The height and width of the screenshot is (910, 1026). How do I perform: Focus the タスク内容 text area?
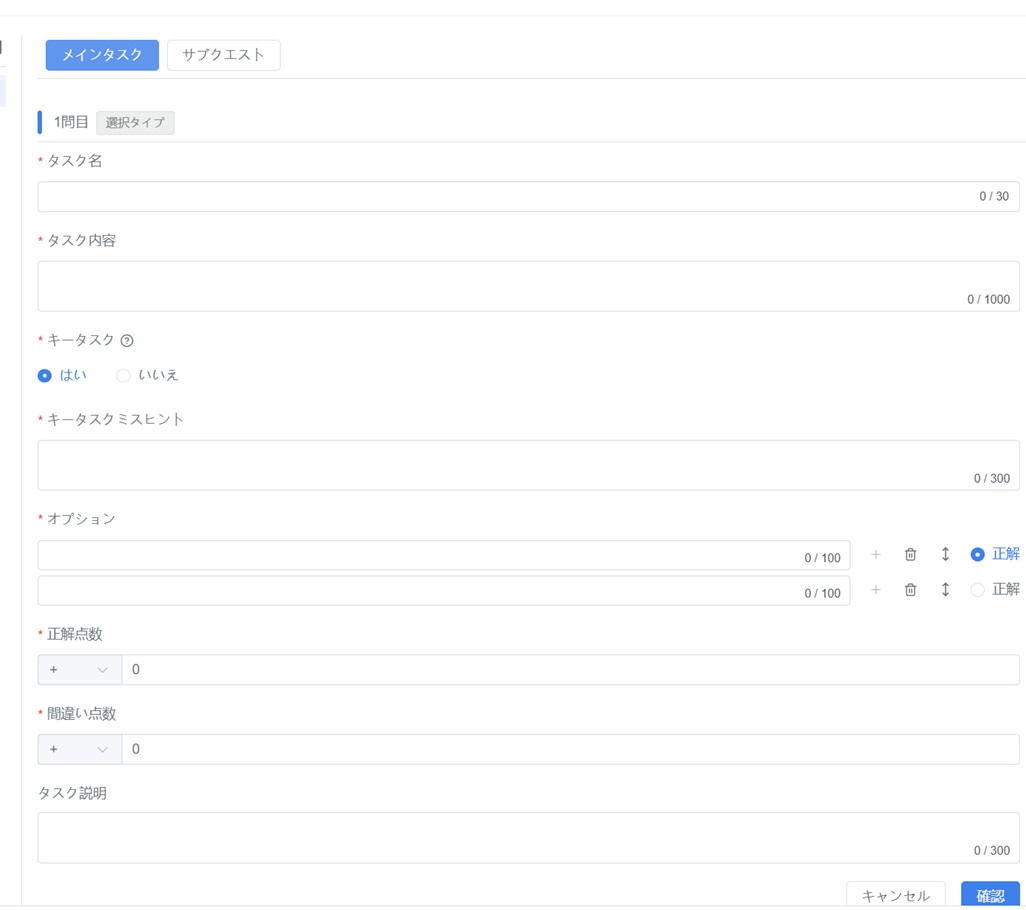(529, 287)
